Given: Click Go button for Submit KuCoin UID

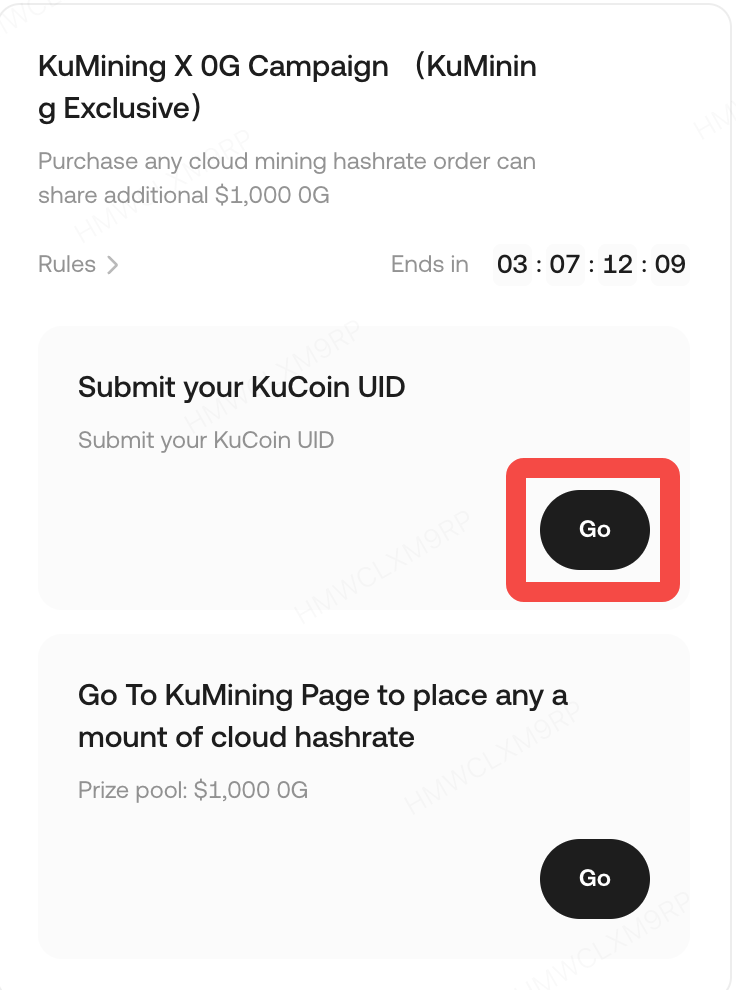Looking at the screenshot, I should 594,529.
